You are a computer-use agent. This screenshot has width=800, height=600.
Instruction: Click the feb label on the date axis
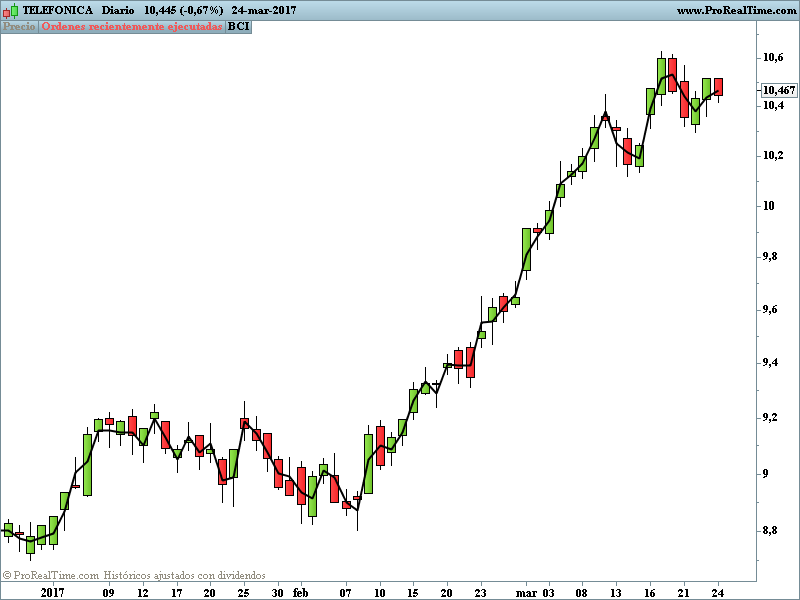pos(301,593)
